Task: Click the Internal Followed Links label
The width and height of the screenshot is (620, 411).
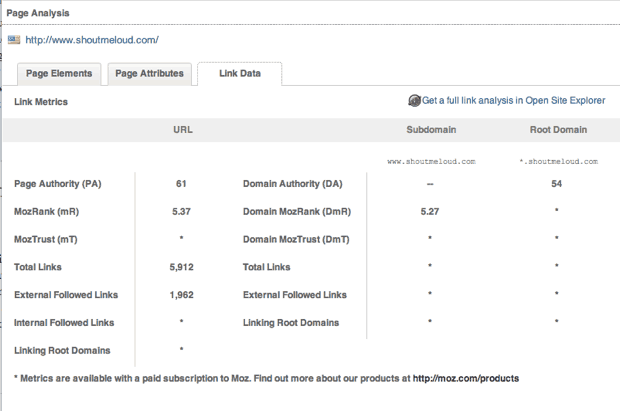Action: 64,323
